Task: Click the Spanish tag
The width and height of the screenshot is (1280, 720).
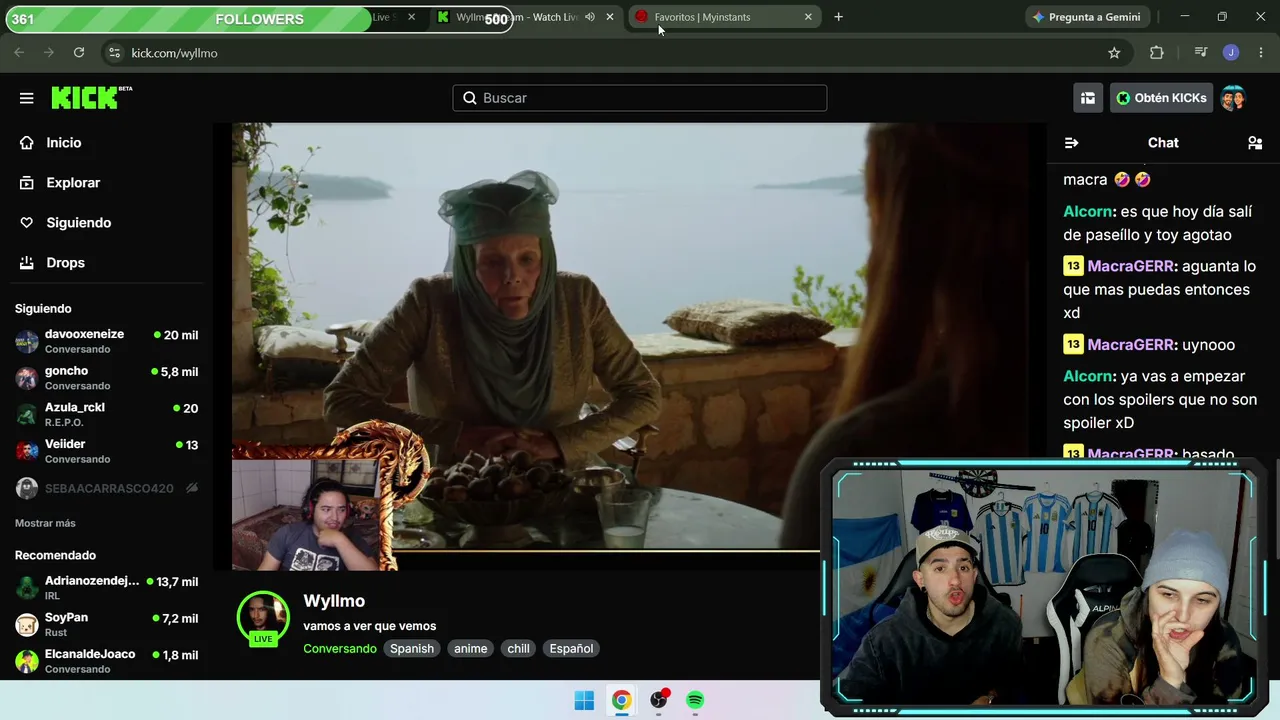Action: (x=412, y=649)
